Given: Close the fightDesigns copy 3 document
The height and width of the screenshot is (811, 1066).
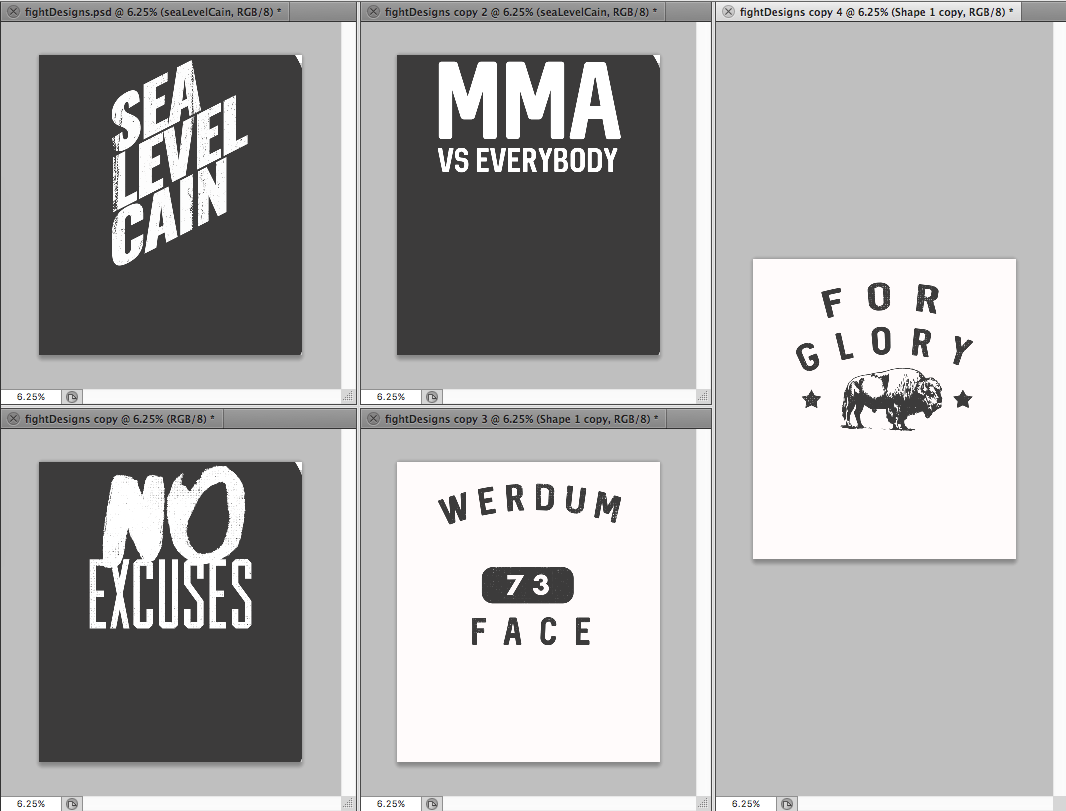Looking at the screenshot, I should [x=373, y=419].
